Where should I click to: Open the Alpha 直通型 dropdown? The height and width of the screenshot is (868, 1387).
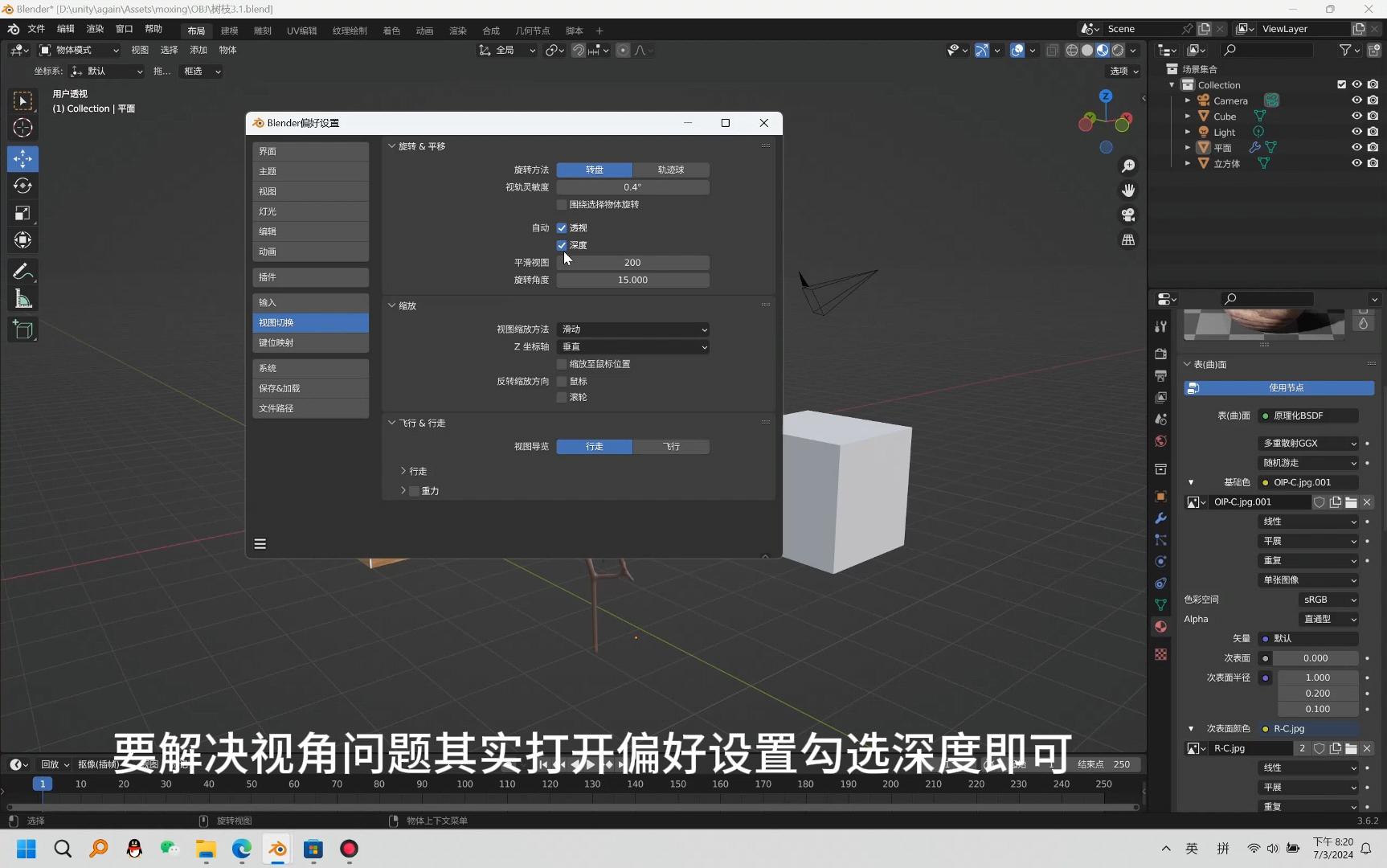(x=1328, y=619)
